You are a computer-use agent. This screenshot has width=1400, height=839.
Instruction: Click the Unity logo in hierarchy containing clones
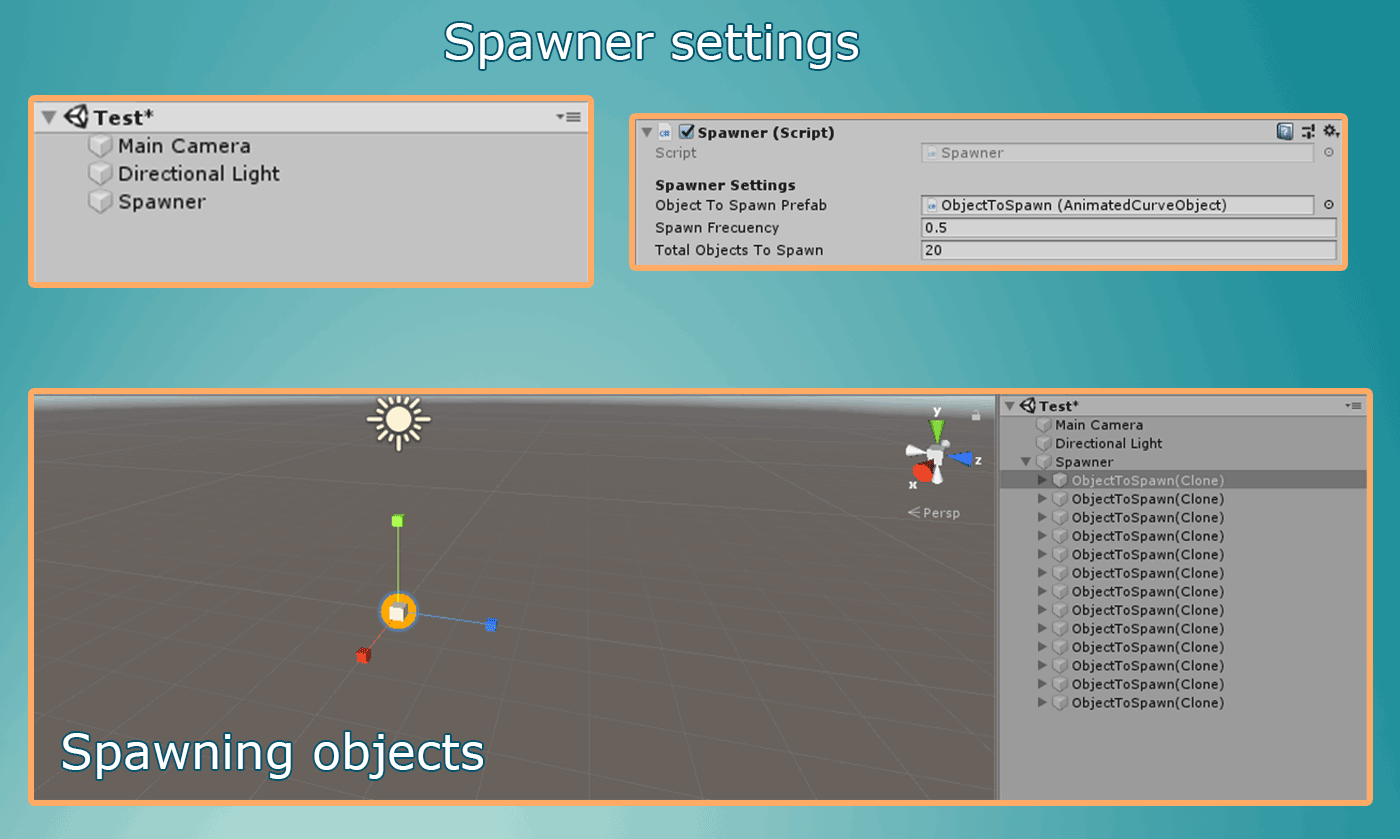pyautogui.click(x=1028, y=406)
